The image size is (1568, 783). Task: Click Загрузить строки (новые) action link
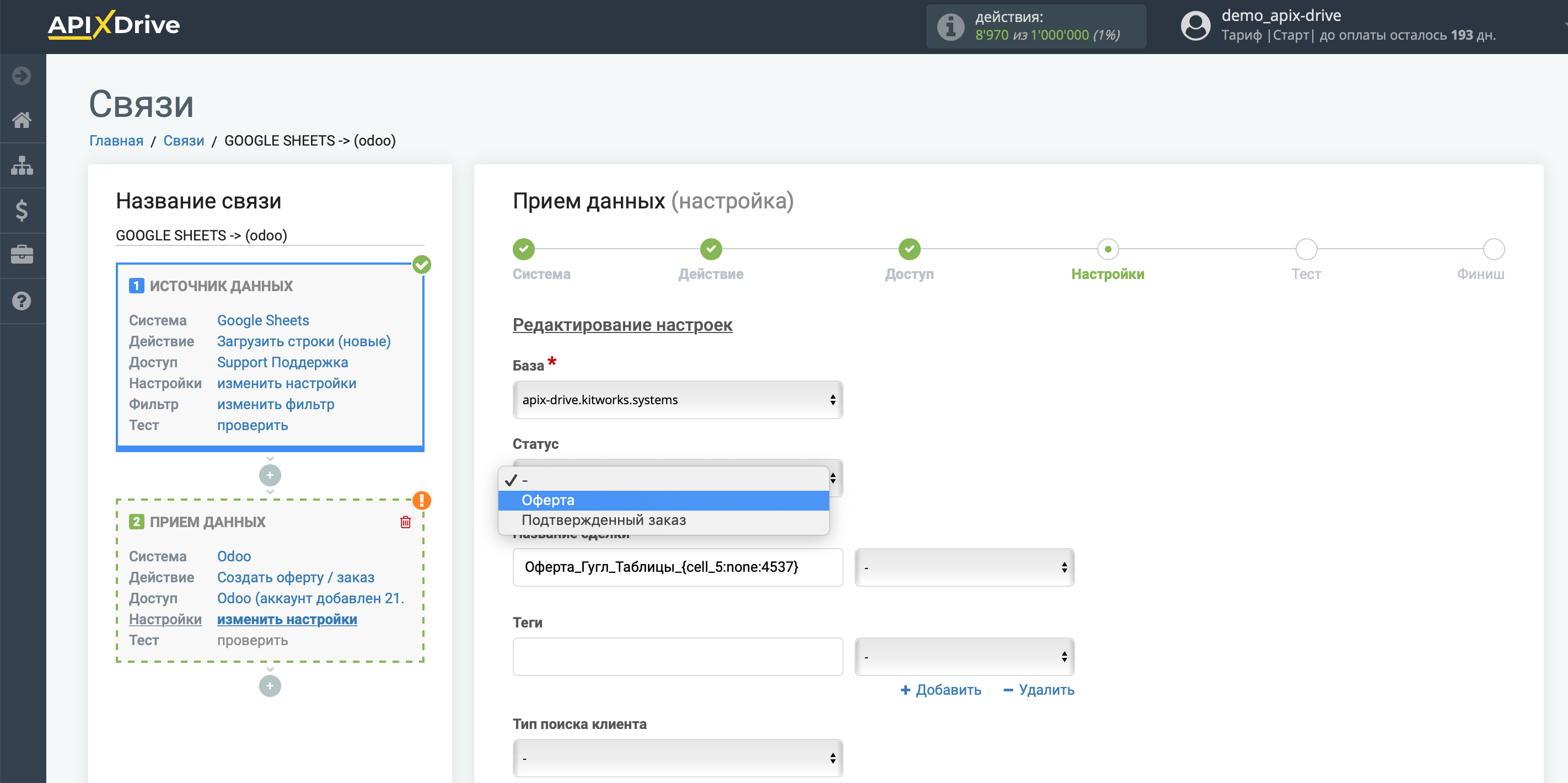(304, 341)
